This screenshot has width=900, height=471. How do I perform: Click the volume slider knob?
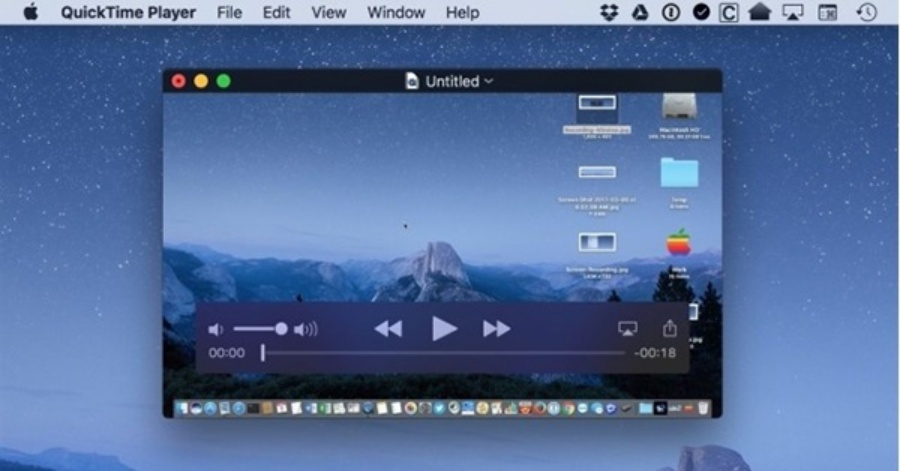[x=281, y=328]
